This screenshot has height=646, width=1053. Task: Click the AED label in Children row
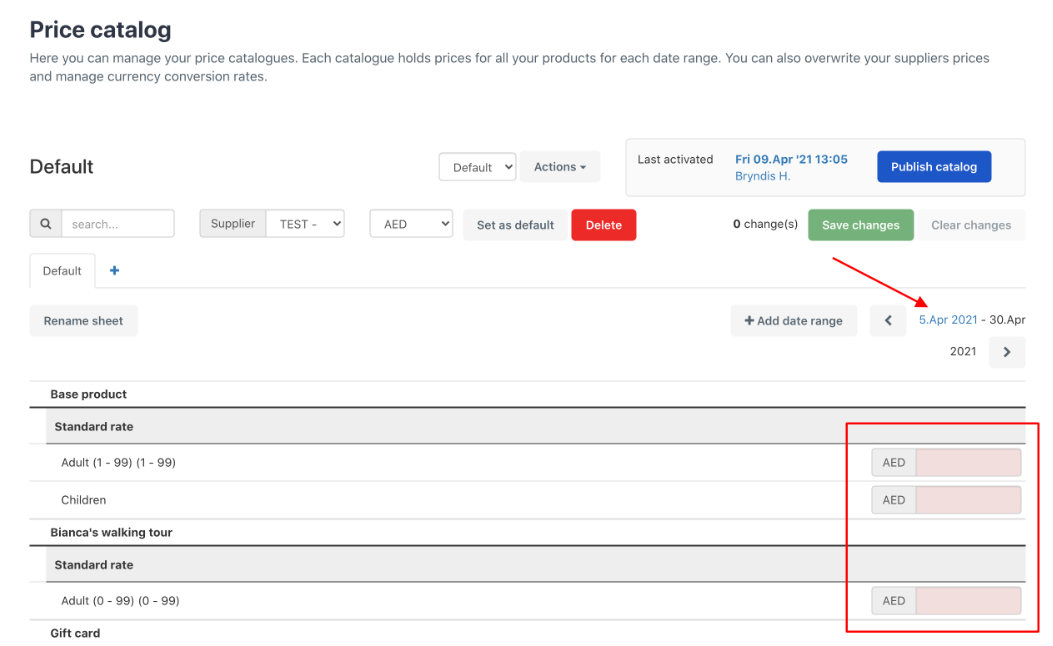894,500
